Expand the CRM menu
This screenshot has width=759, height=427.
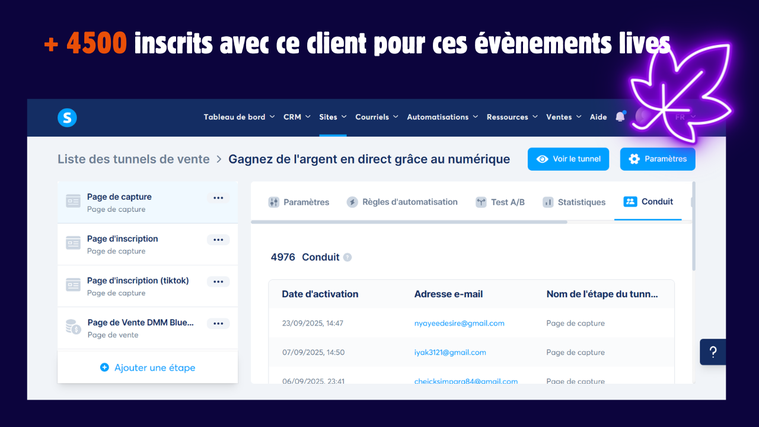[x=297, y=117]
